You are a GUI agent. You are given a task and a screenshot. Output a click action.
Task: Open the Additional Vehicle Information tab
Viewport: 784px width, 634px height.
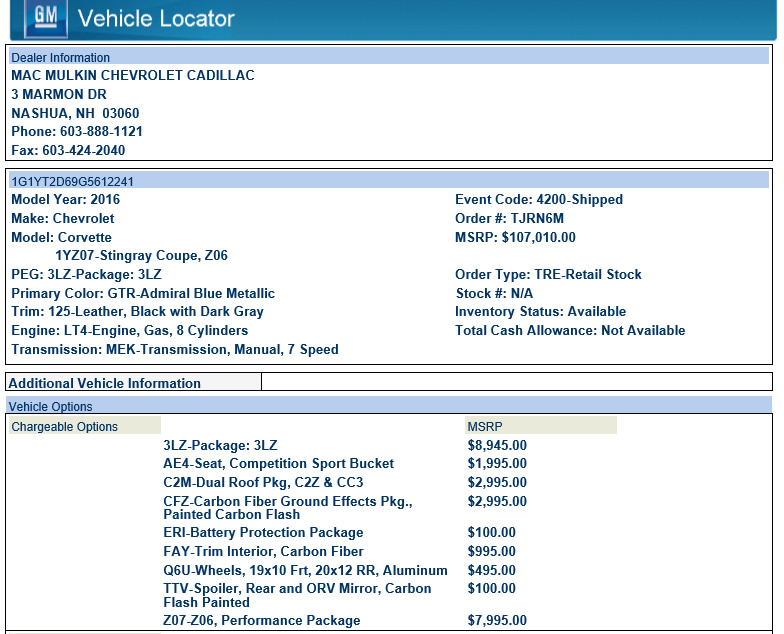pyautogui.click(x=134, y=382)
